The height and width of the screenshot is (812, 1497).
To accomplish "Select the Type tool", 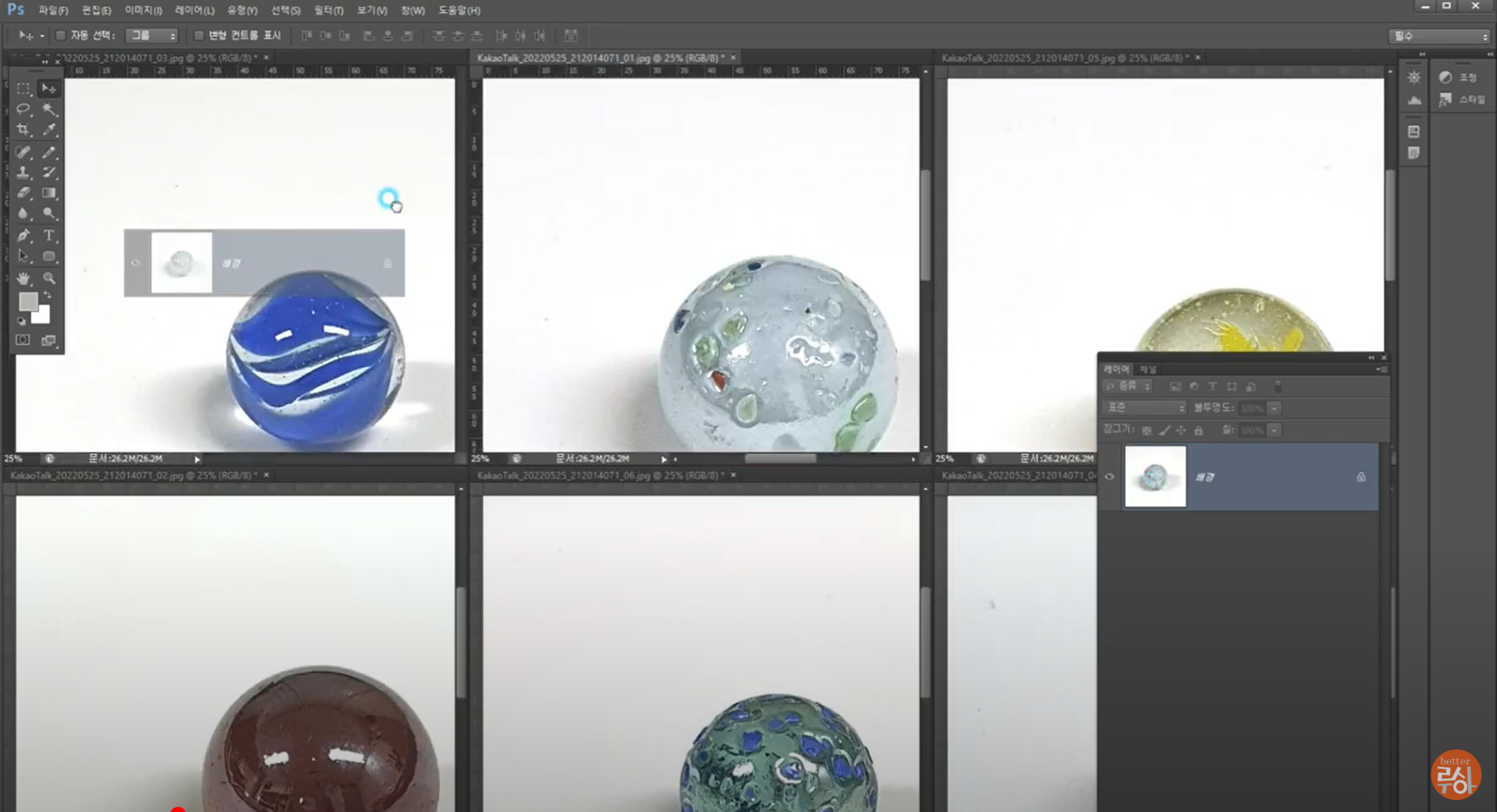I will (49, 236).
